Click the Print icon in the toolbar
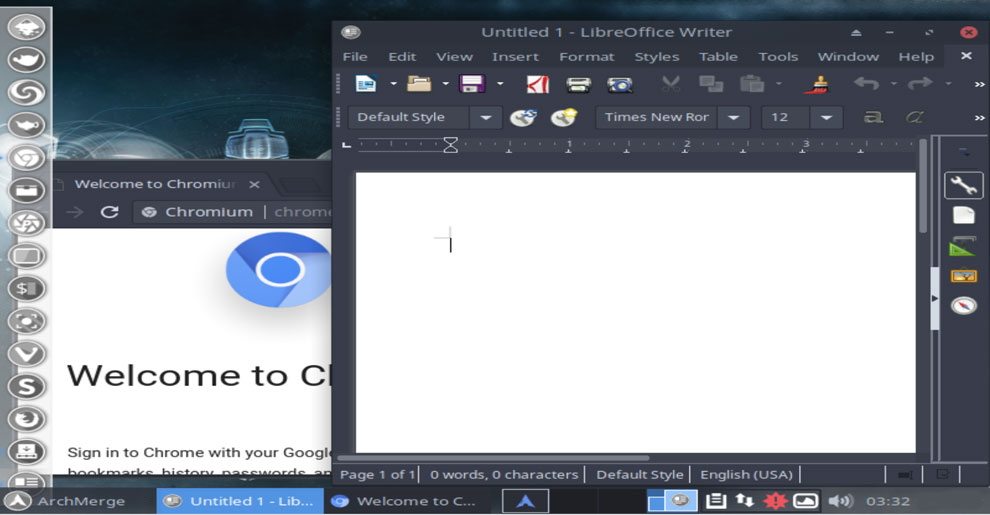 [578, 85]
